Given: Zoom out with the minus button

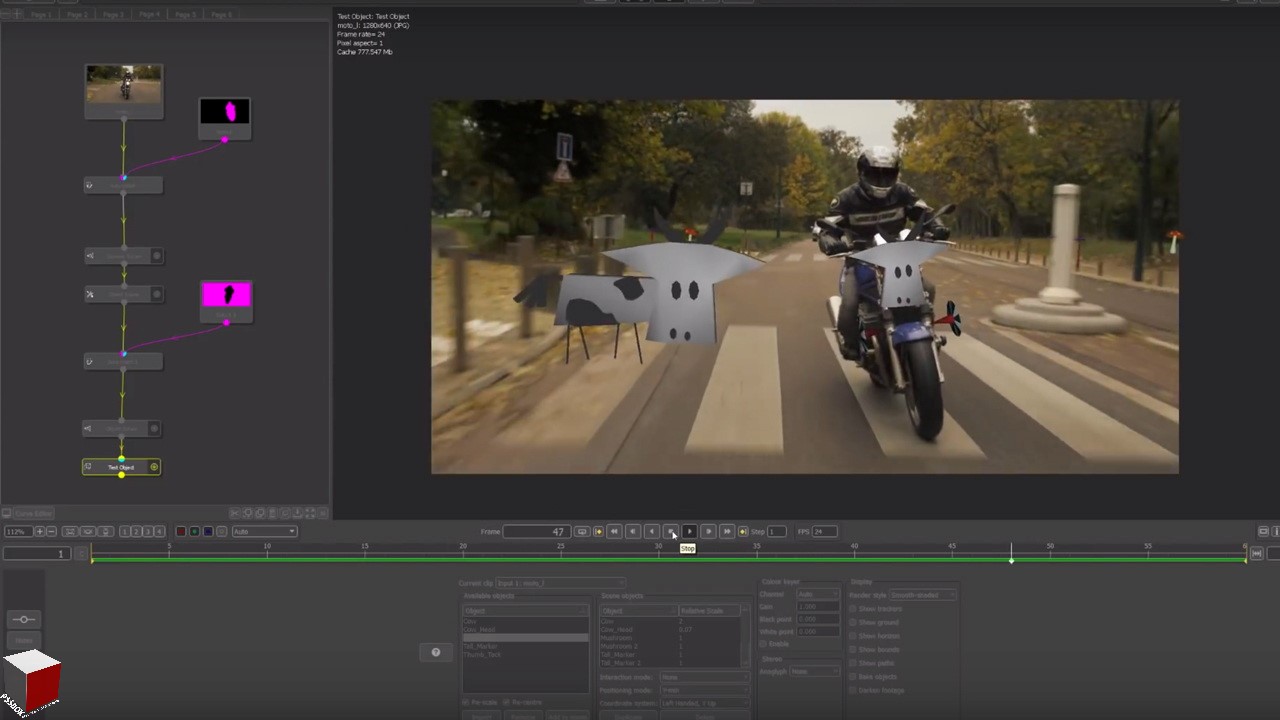Looking at the screenshot, I should click(x=51, y=531).
